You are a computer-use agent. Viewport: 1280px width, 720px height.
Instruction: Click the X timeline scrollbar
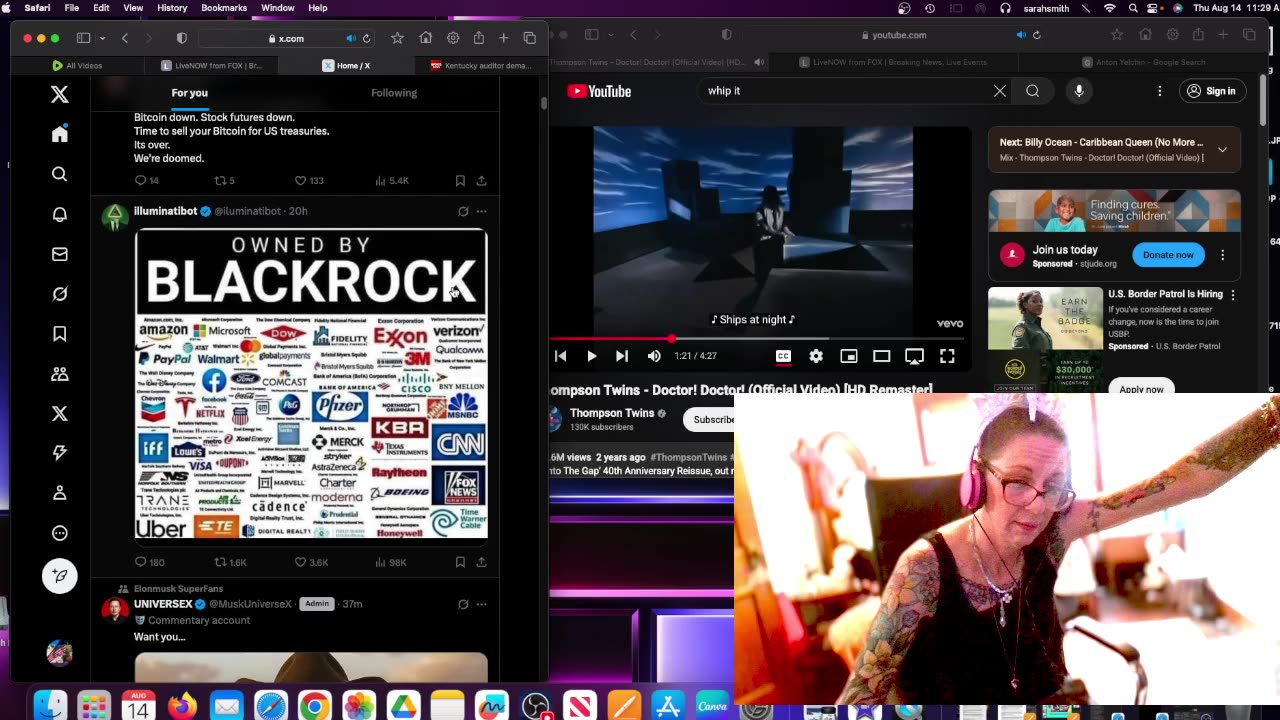coord(544,103)
